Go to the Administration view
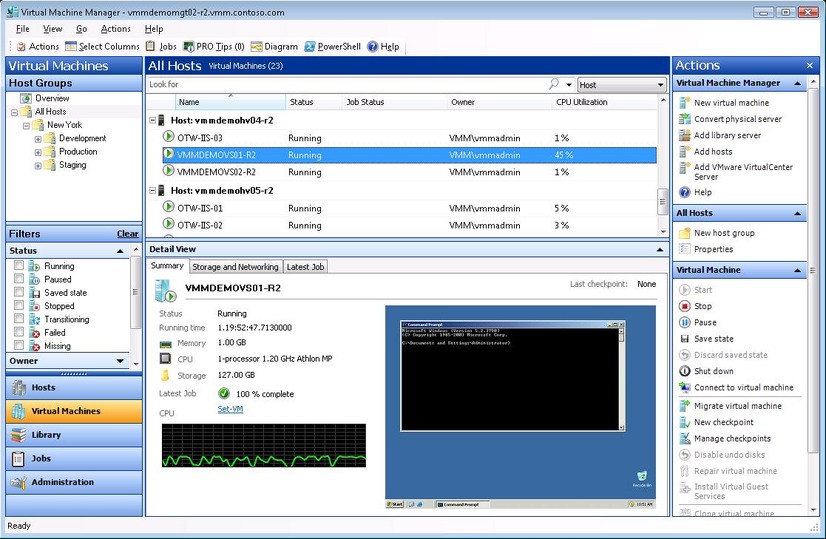 [74, 482]
